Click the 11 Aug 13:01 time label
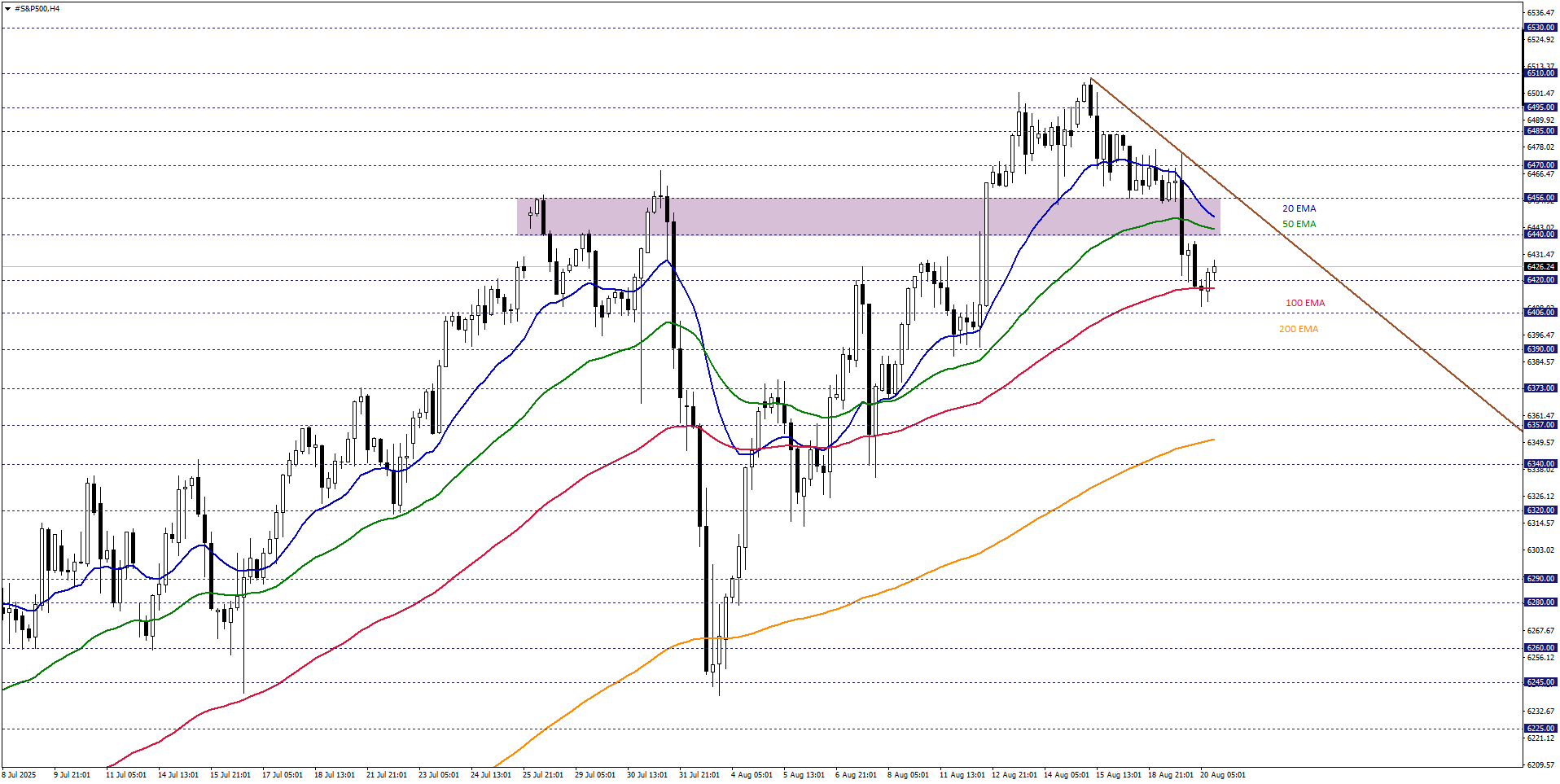 pyautogui.click(x=962, y=775)
